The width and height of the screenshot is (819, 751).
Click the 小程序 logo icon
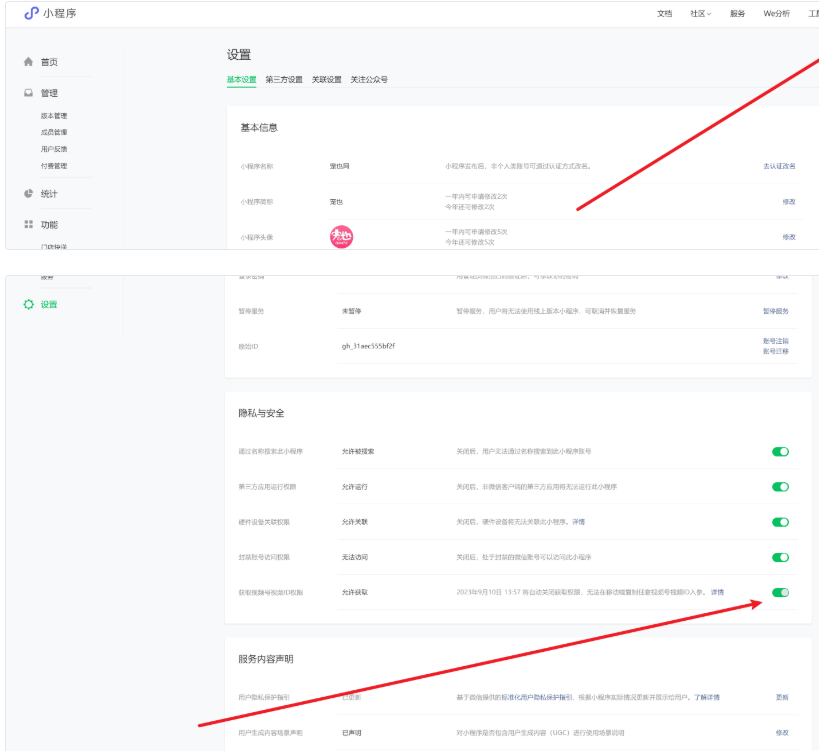[31, 13]
